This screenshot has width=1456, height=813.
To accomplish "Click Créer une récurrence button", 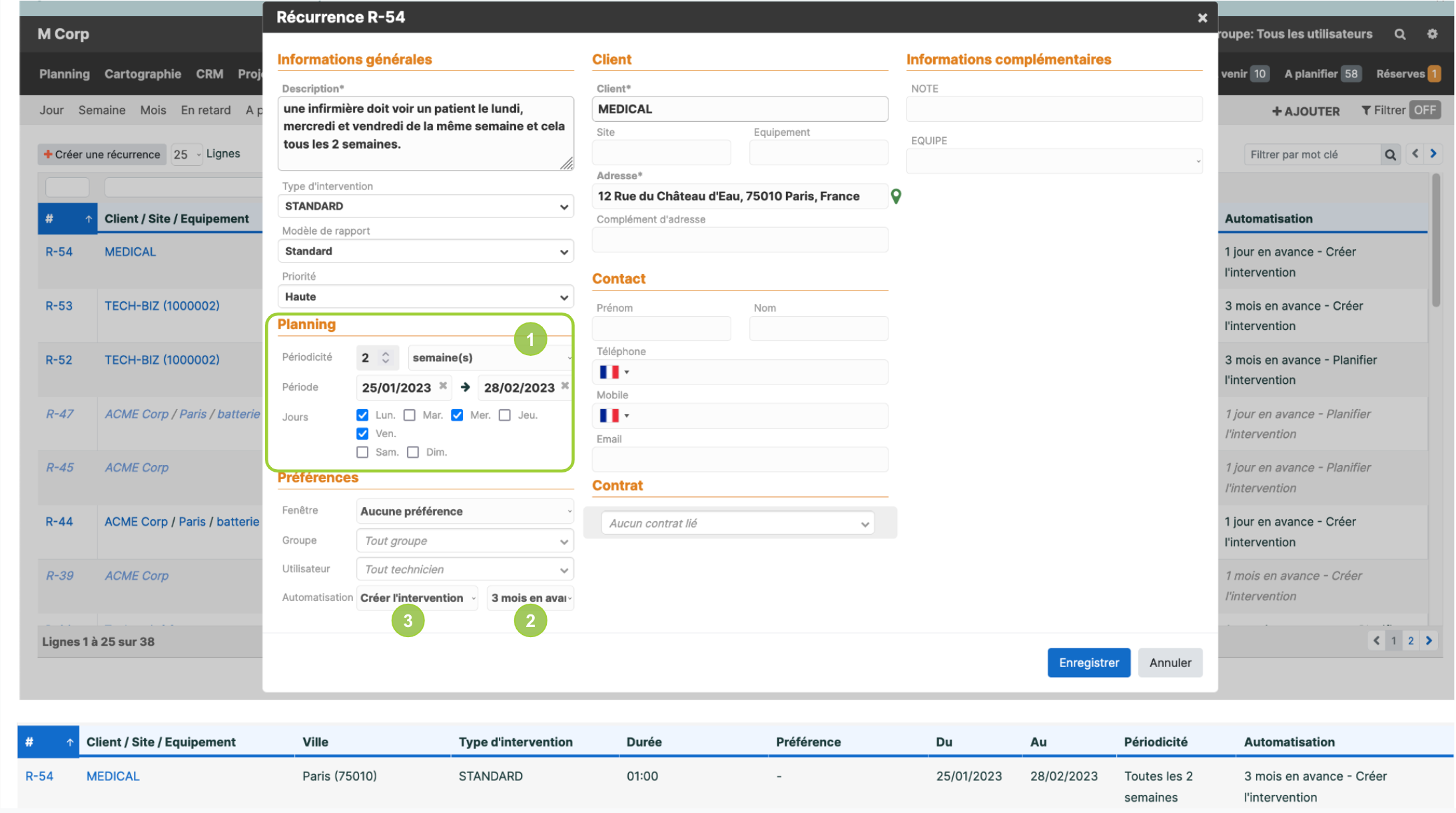I will click(x=102, y=155).
